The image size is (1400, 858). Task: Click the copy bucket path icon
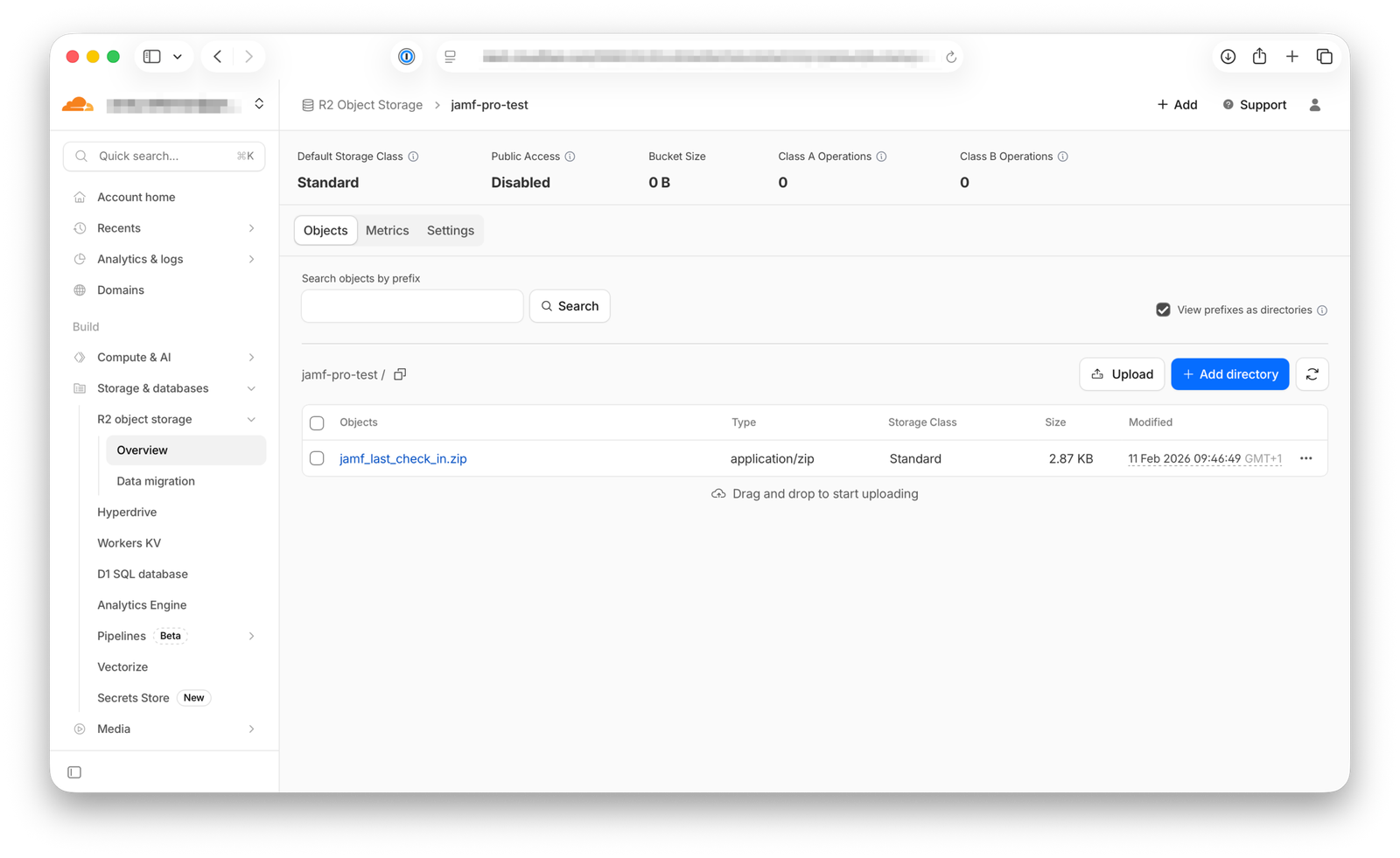(400, 374)
